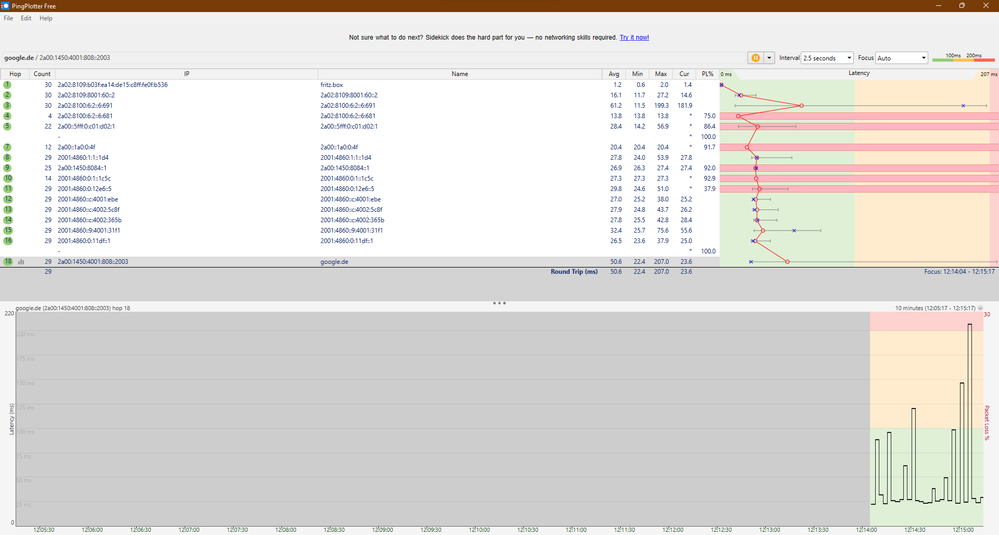Click the hop 3 red latency marker in graph
Screen dimensions: 999x535
click(801, 106)
